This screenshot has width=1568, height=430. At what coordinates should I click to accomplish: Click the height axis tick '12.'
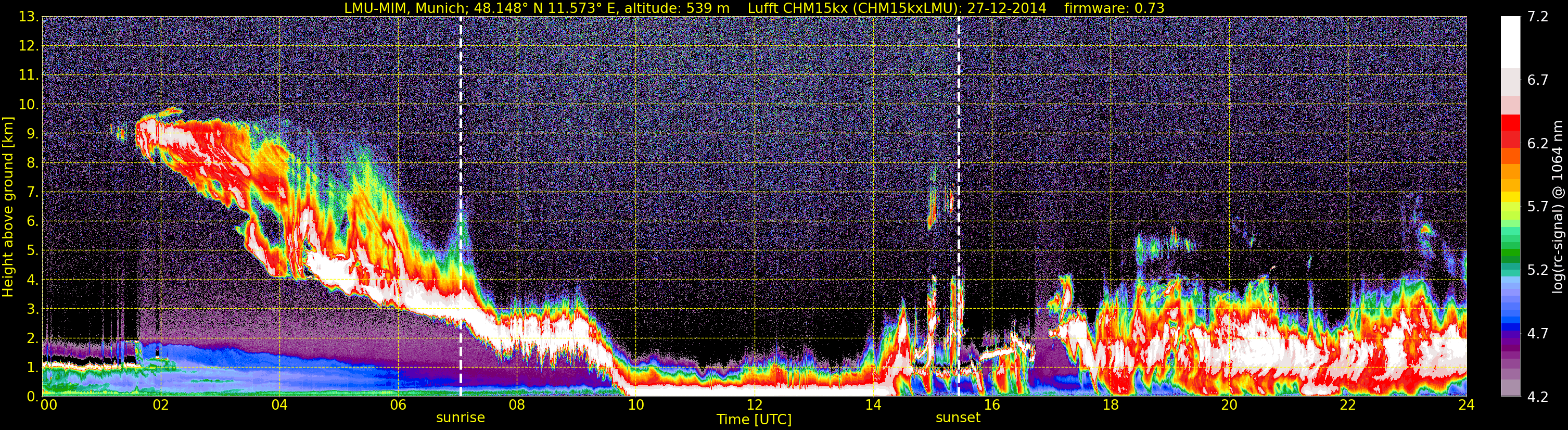click(x=29, y=46)
